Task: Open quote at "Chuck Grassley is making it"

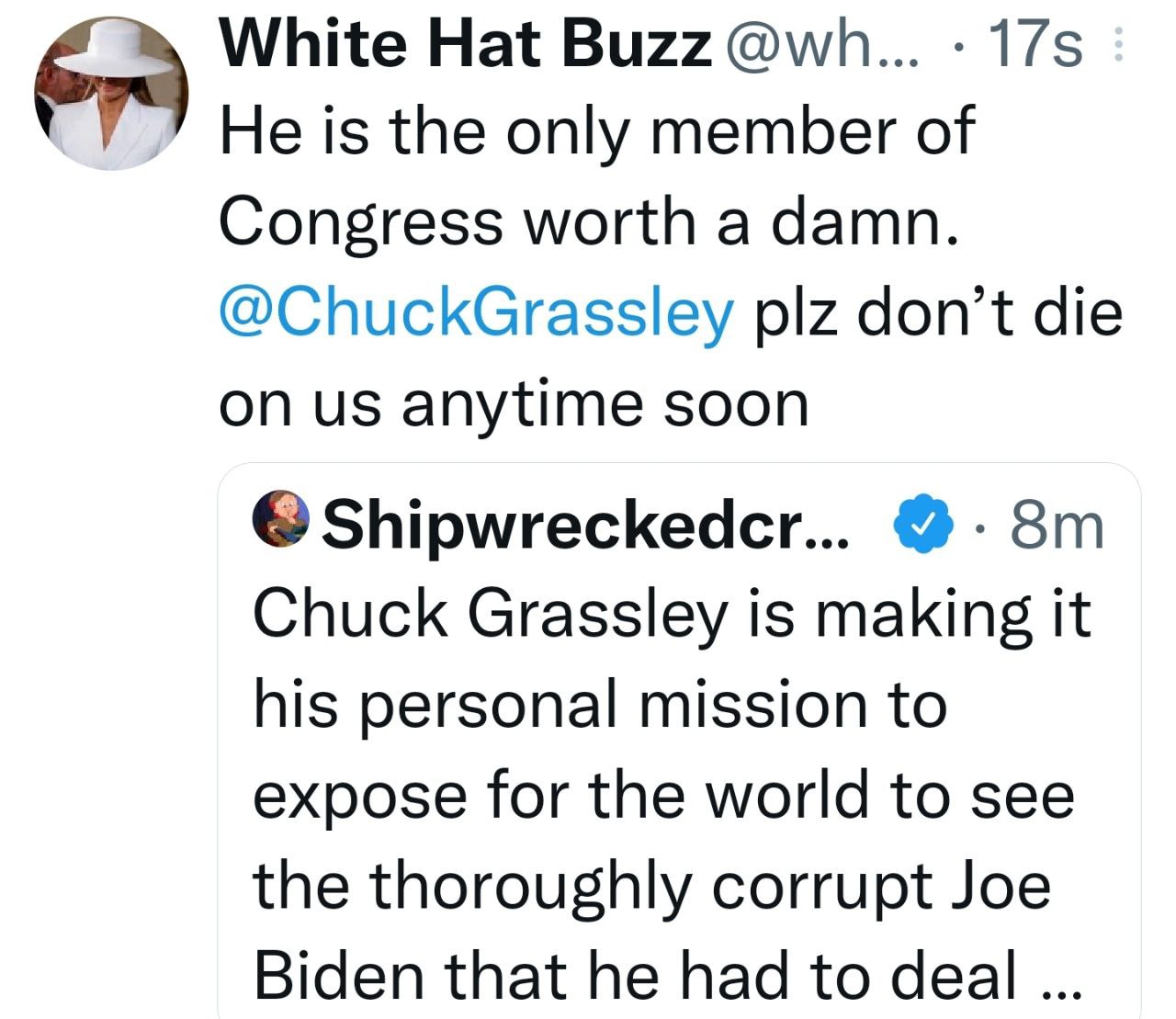Action: point(672,613)
